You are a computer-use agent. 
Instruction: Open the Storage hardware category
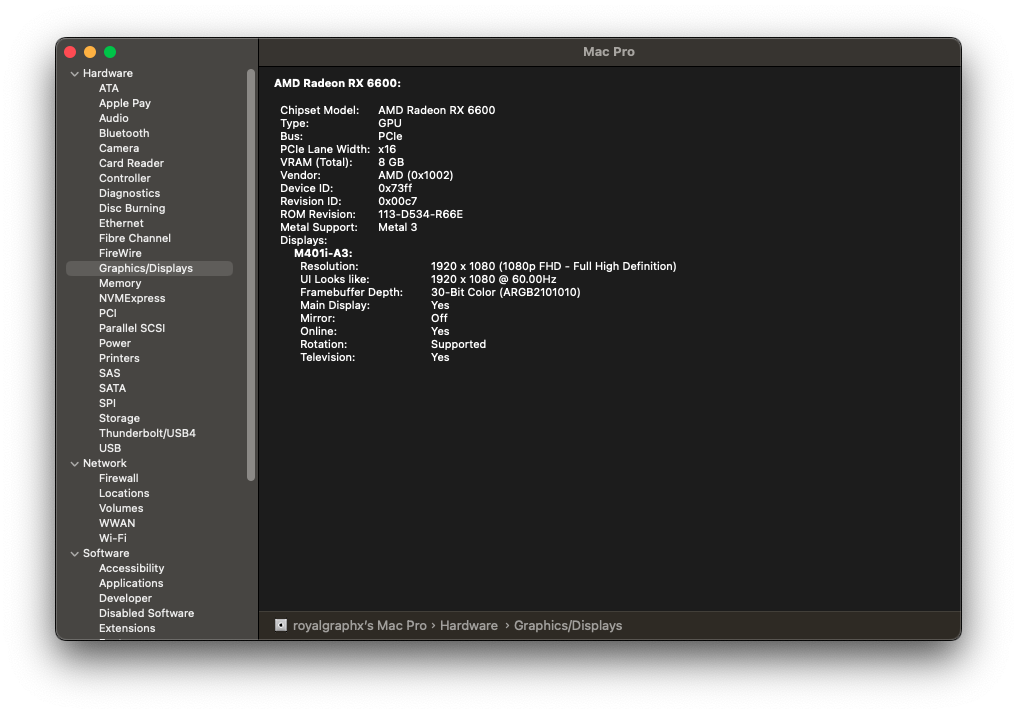click(119, 418)
